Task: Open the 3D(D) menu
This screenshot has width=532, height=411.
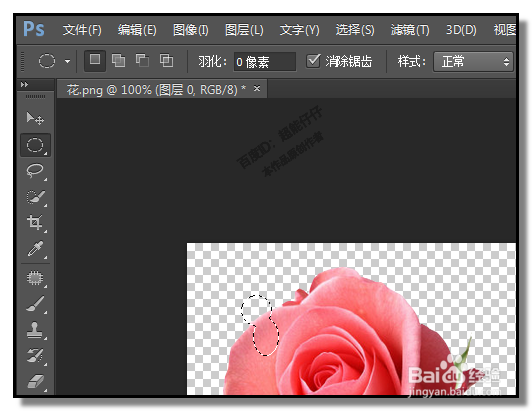Action: click(461, 30)
